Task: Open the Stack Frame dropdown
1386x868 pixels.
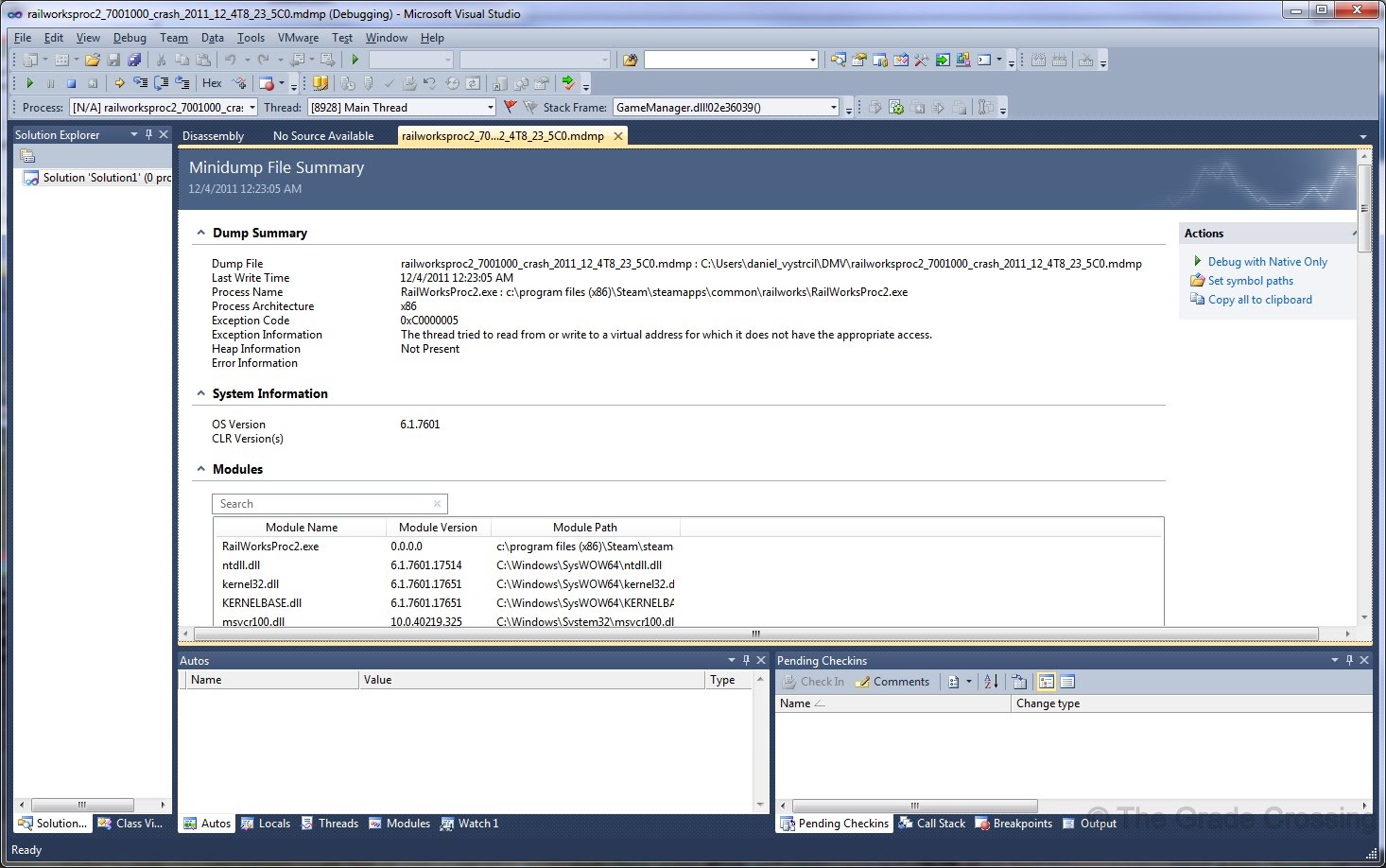Action: click(834, 108)
